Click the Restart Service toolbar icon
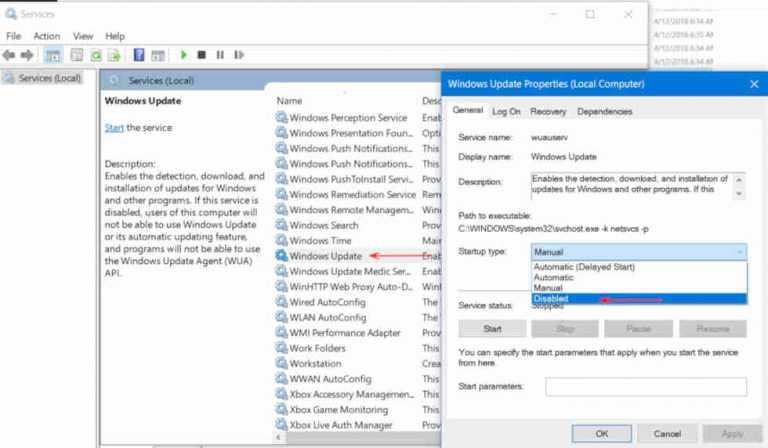The image size is (768, 448). click(x=239, y=55)
